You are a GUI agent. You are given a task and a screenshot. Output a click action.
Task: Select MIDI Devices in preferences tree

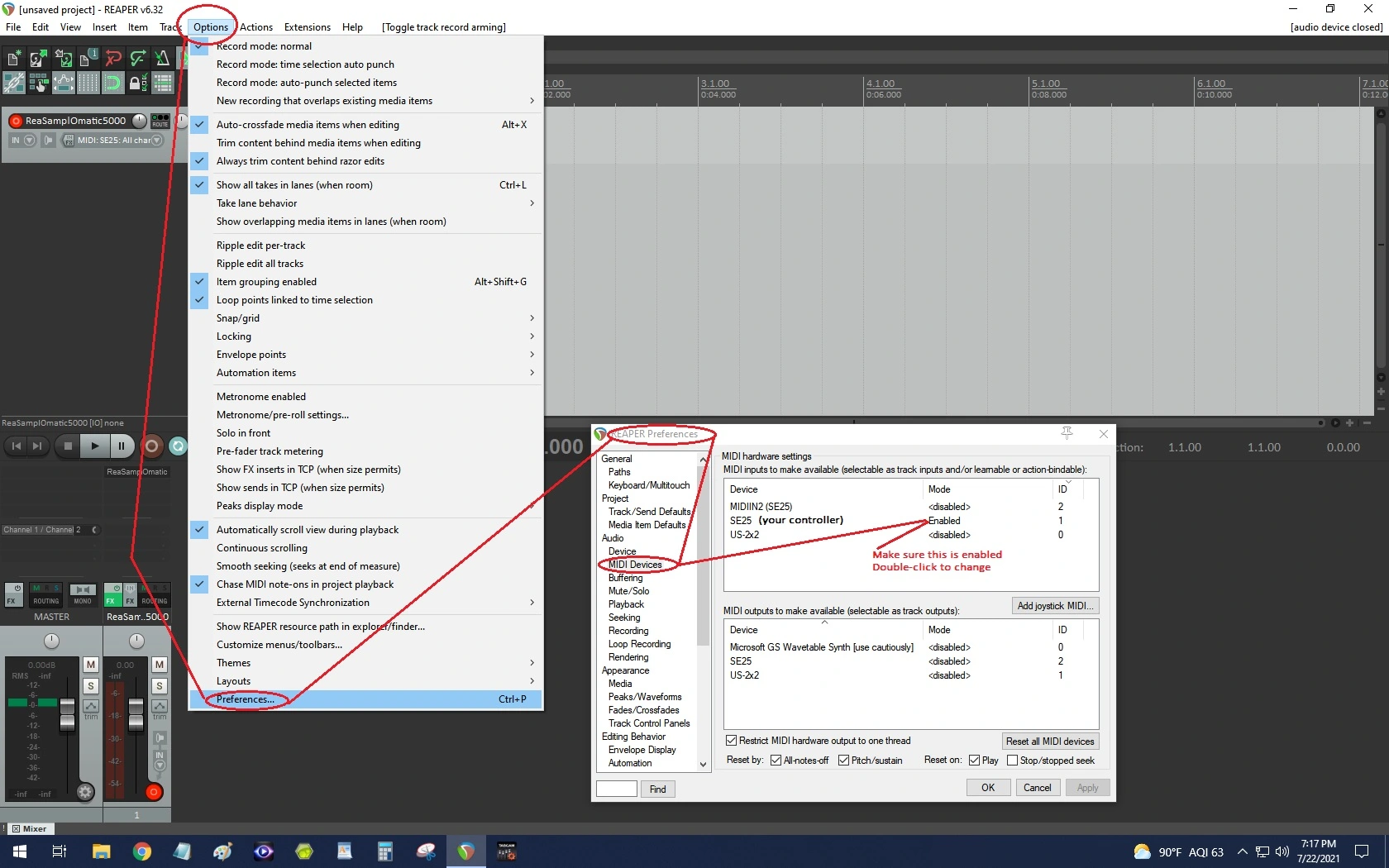(x=635, y=565)
